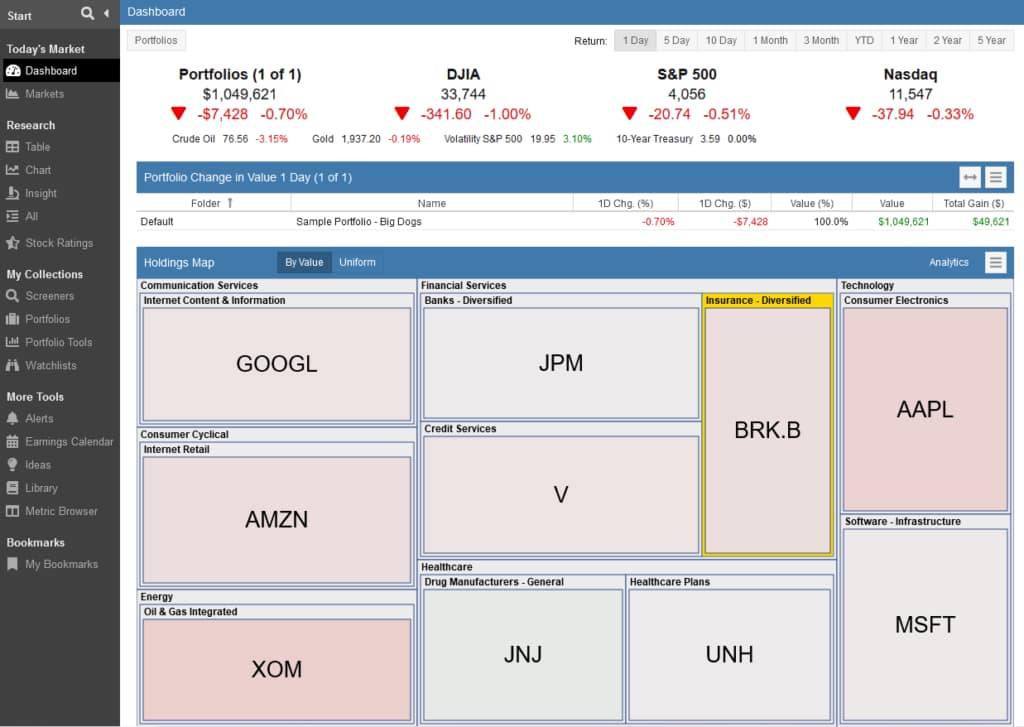
Task: Select the UNH tile
Action: click(729, 654)
